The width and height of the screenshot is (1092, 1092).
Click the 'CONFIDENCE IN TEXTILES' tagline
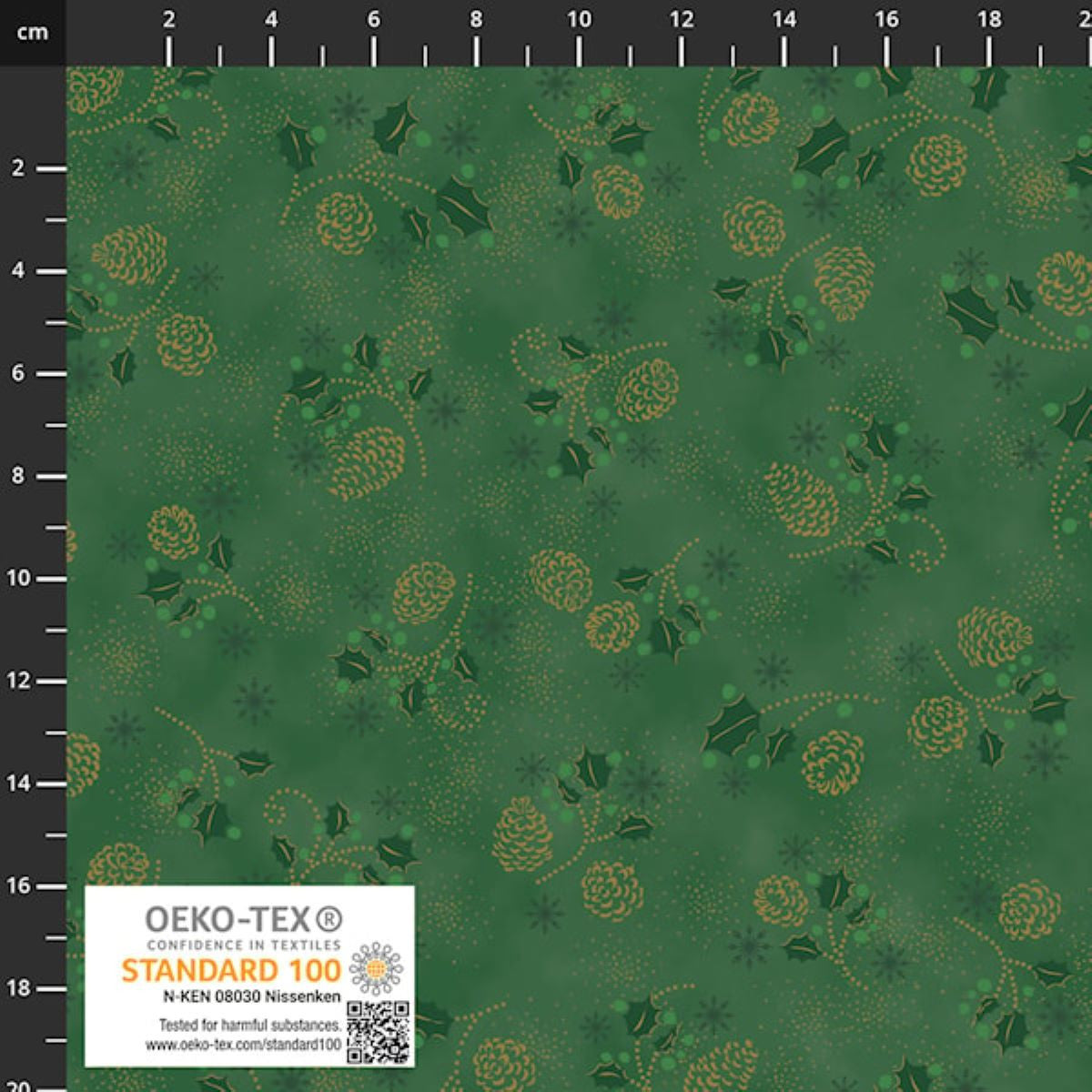point(244,945)
